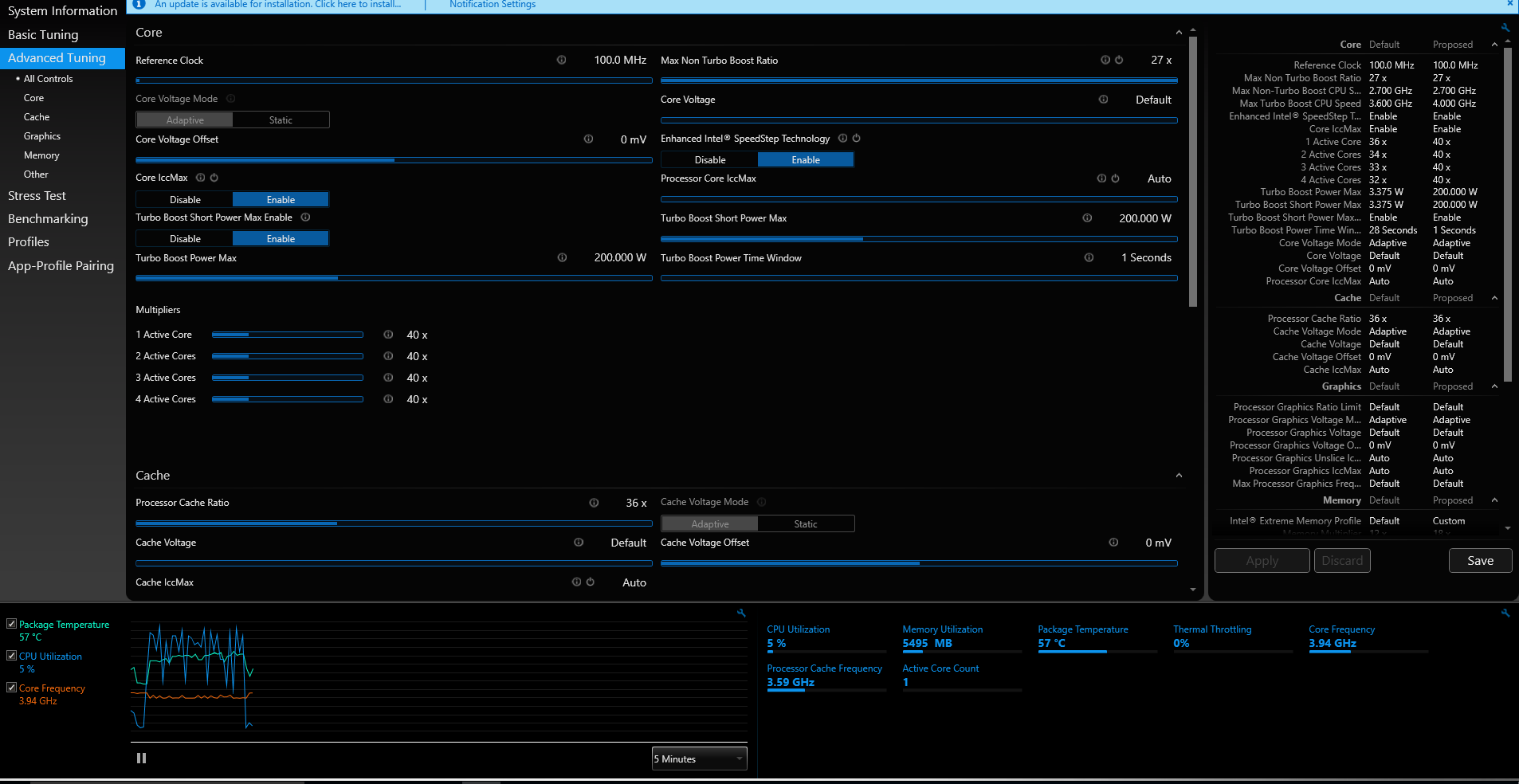Click the wrench icon above the monitoring graph
1519x784 pixels.
741,613
